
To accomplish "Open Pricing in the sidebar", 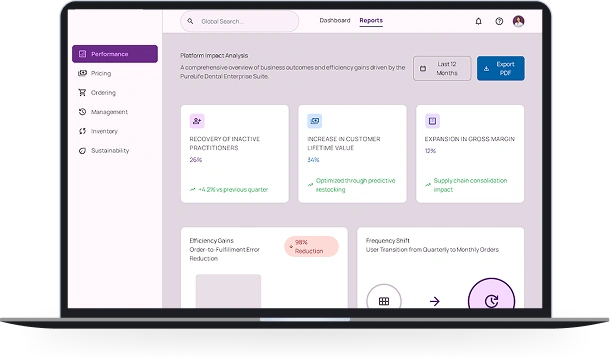I will click(115, 73).
